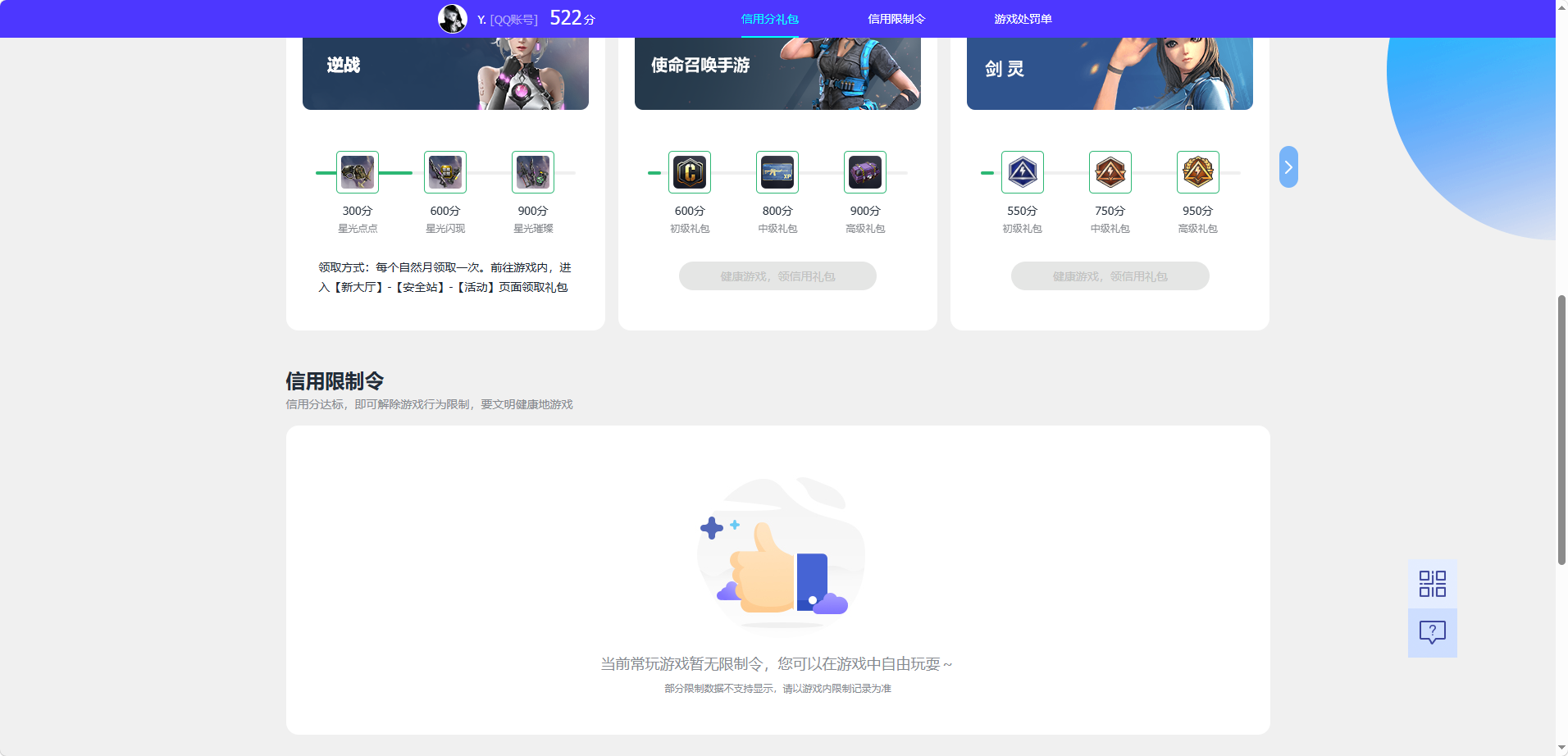The image size is (1568, 756).
Task: Click the 950分 高级礼包 badge icon
Action: tap(1198, 172)
